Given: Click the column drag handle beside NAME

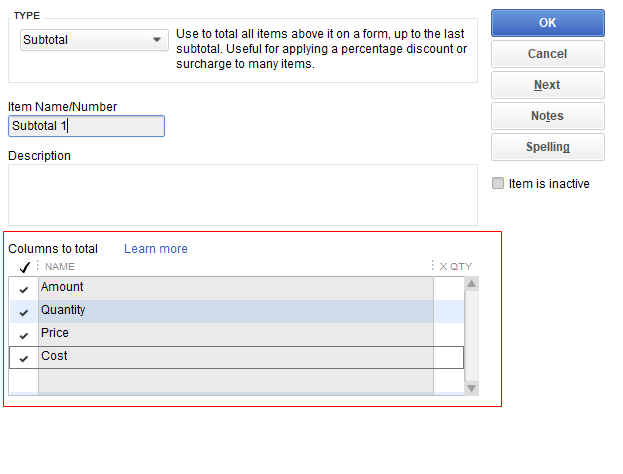Looking at the screenshot, I should [x=38, y=267].
